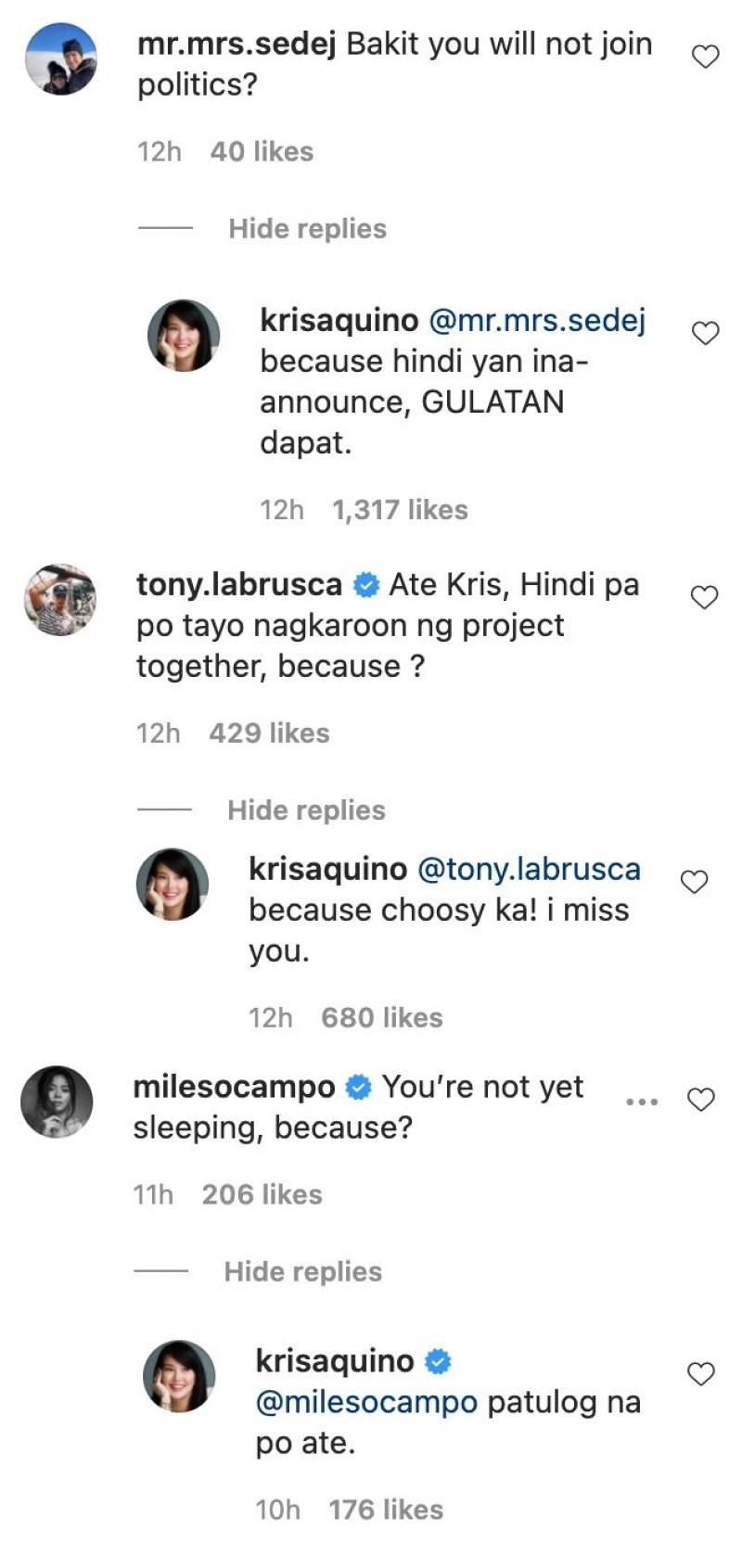Screen dimensions: 742x1568
Task: Open milesocampo's profile avatar
Action: pyautogui.click(x=58, y=1101)
